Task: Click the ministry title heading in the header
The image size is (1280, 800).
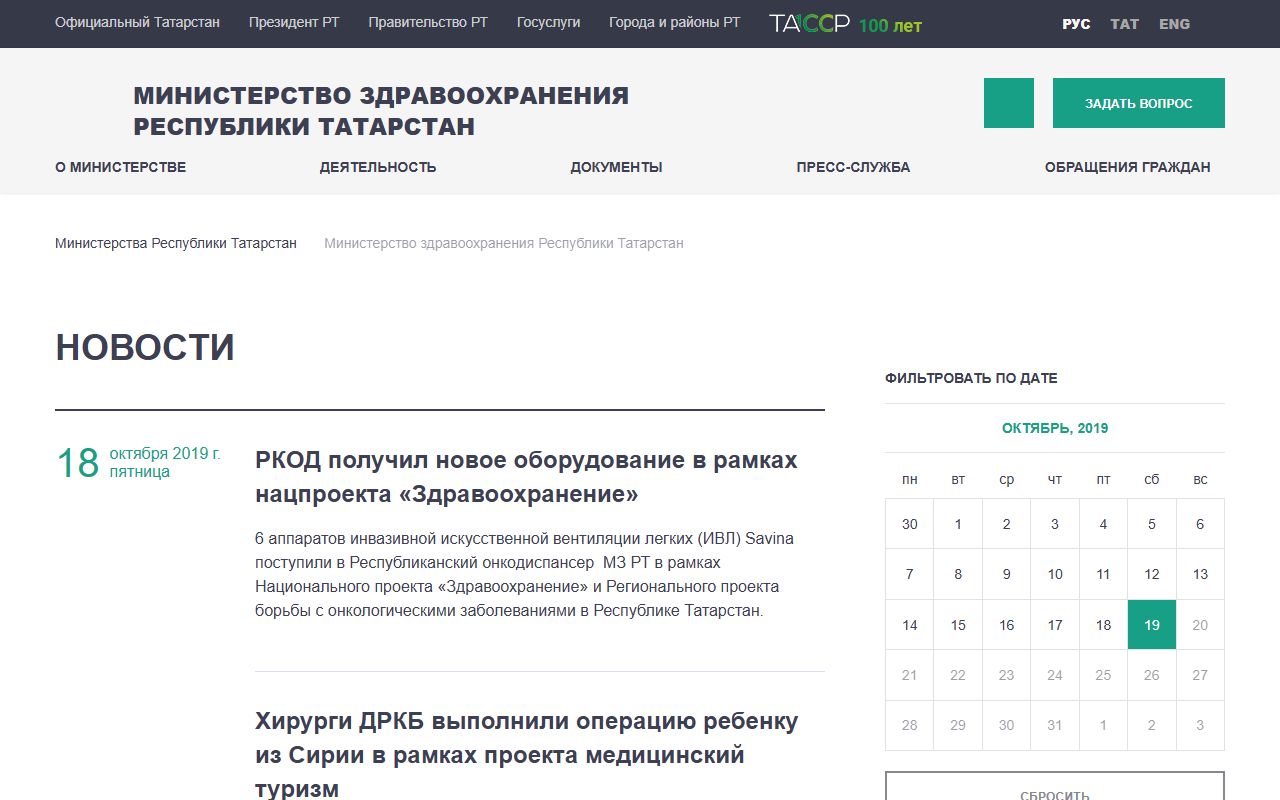Action: click(381, 111)
